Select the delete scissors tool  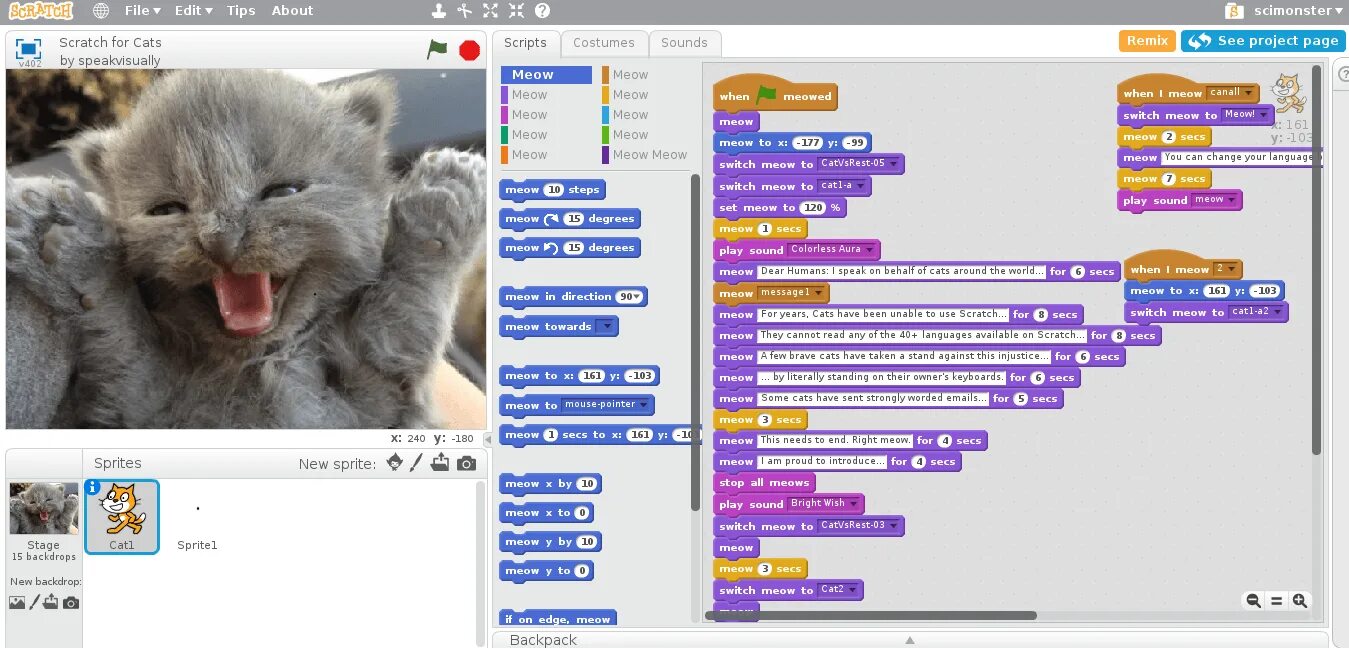click(x=464, y=11)
